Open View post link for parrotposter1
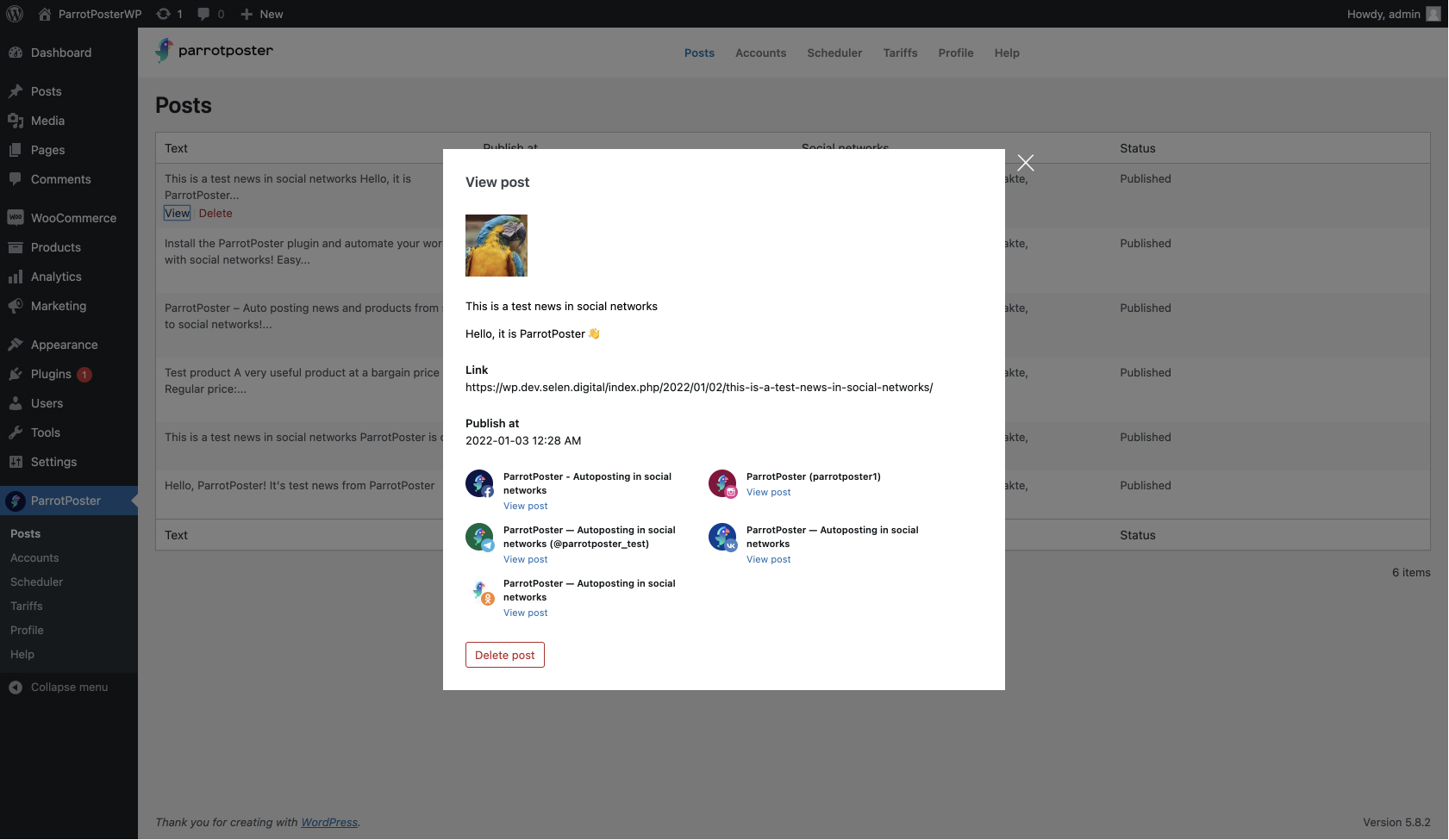This screenshot has height=840, width=1449. pyautogui.click(x=769, y=492)
